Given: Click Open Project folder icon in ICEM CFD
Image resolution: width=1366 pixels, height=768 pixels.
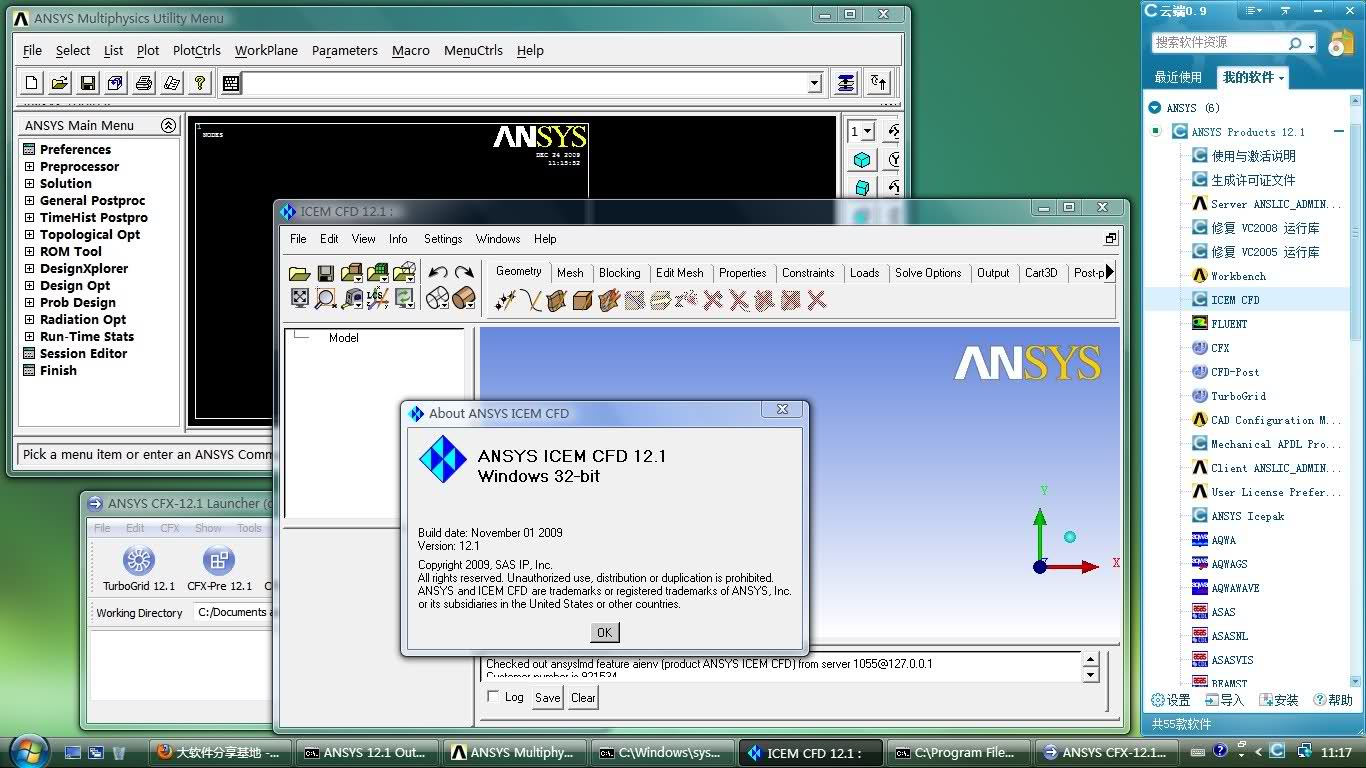Looking at the screenshot, I should (x=299, y=273).
